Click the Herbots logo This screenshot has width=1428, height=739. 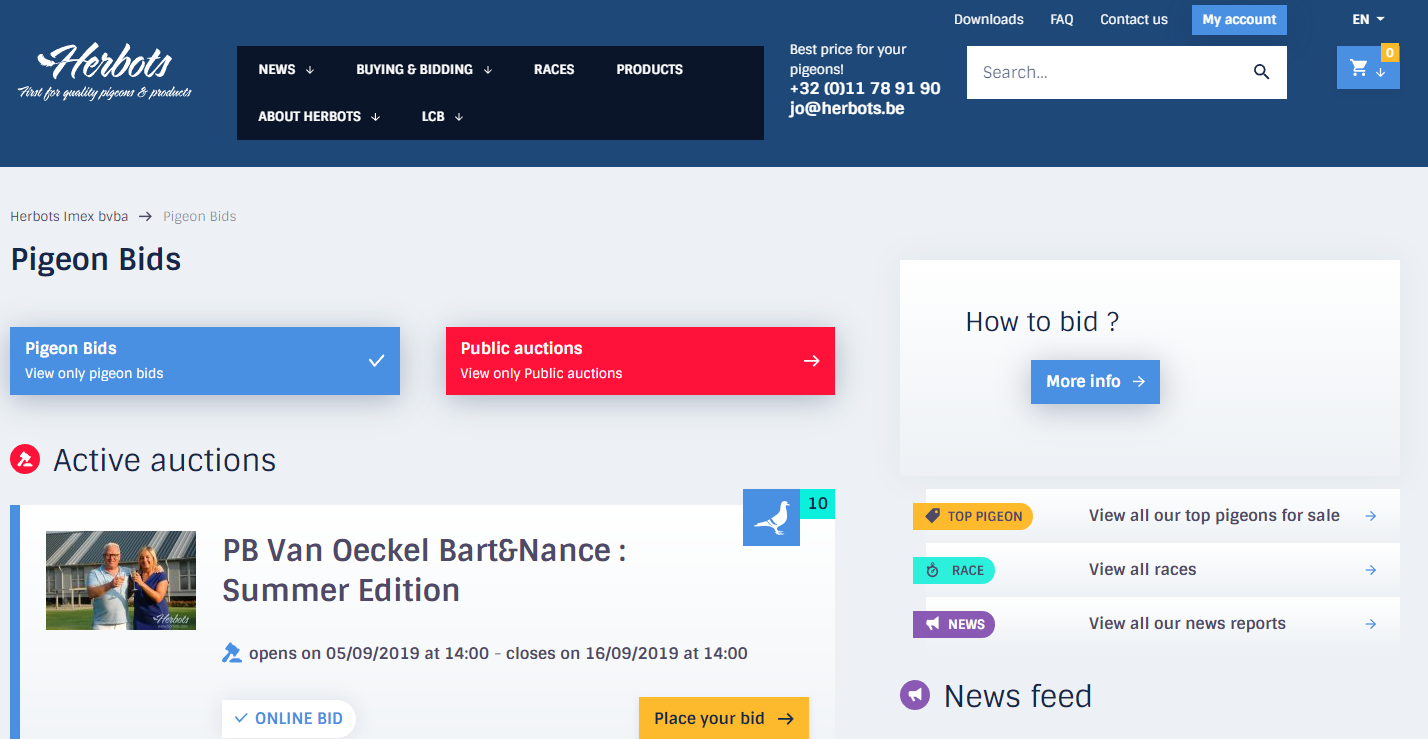click(x=105, y=72)
